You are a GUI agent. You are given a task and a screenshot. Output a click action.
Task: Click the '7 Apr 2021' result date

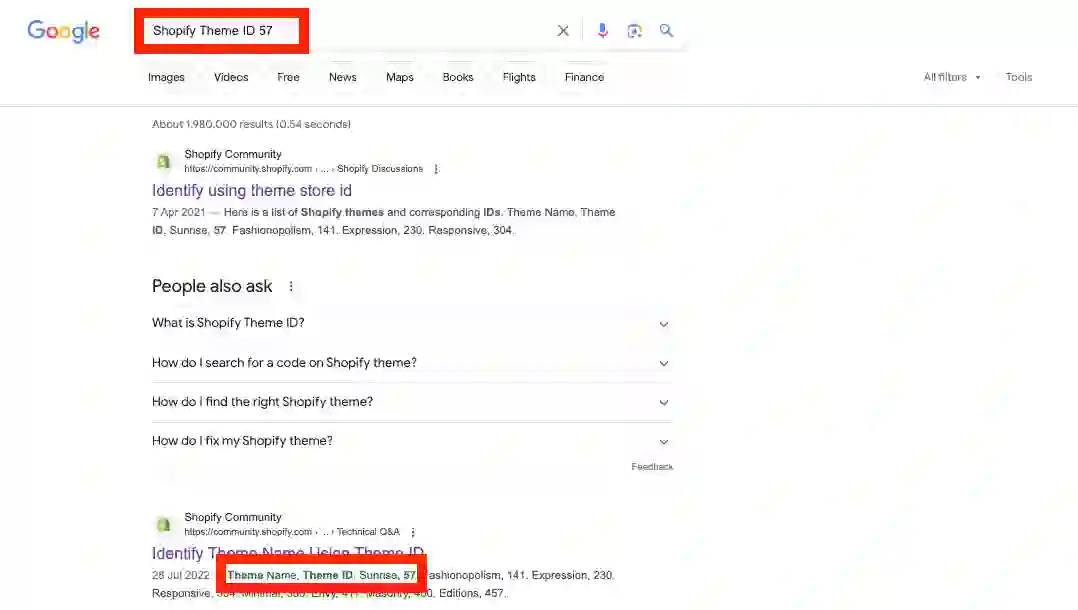(x=179, y=213)
